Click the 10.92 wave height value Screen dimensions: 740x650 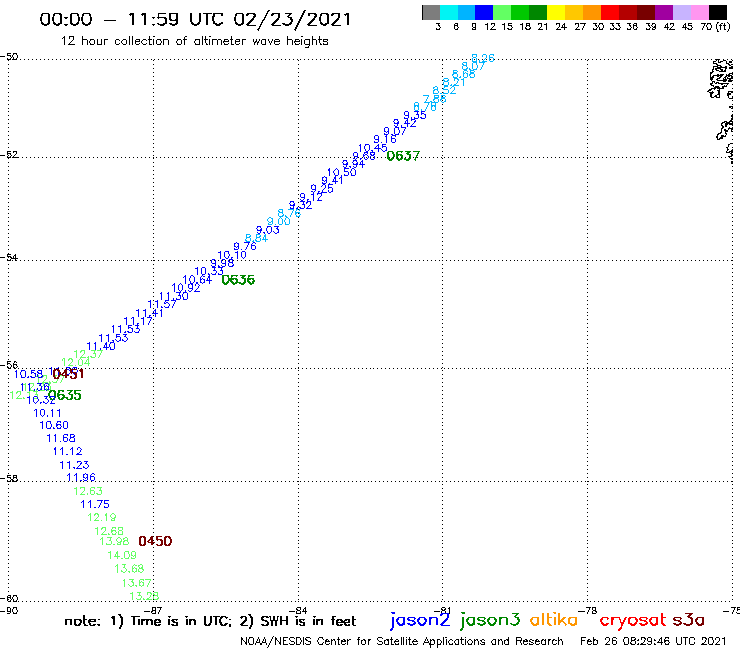(x=186, y=288)
